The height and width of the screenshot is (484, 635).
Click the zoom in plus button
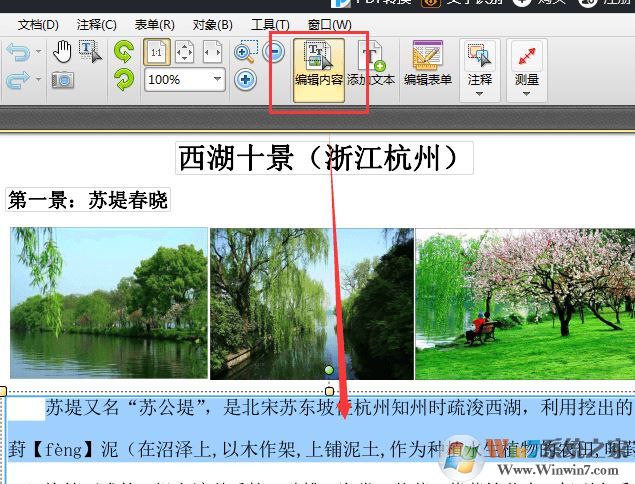(x=245, y=79)
